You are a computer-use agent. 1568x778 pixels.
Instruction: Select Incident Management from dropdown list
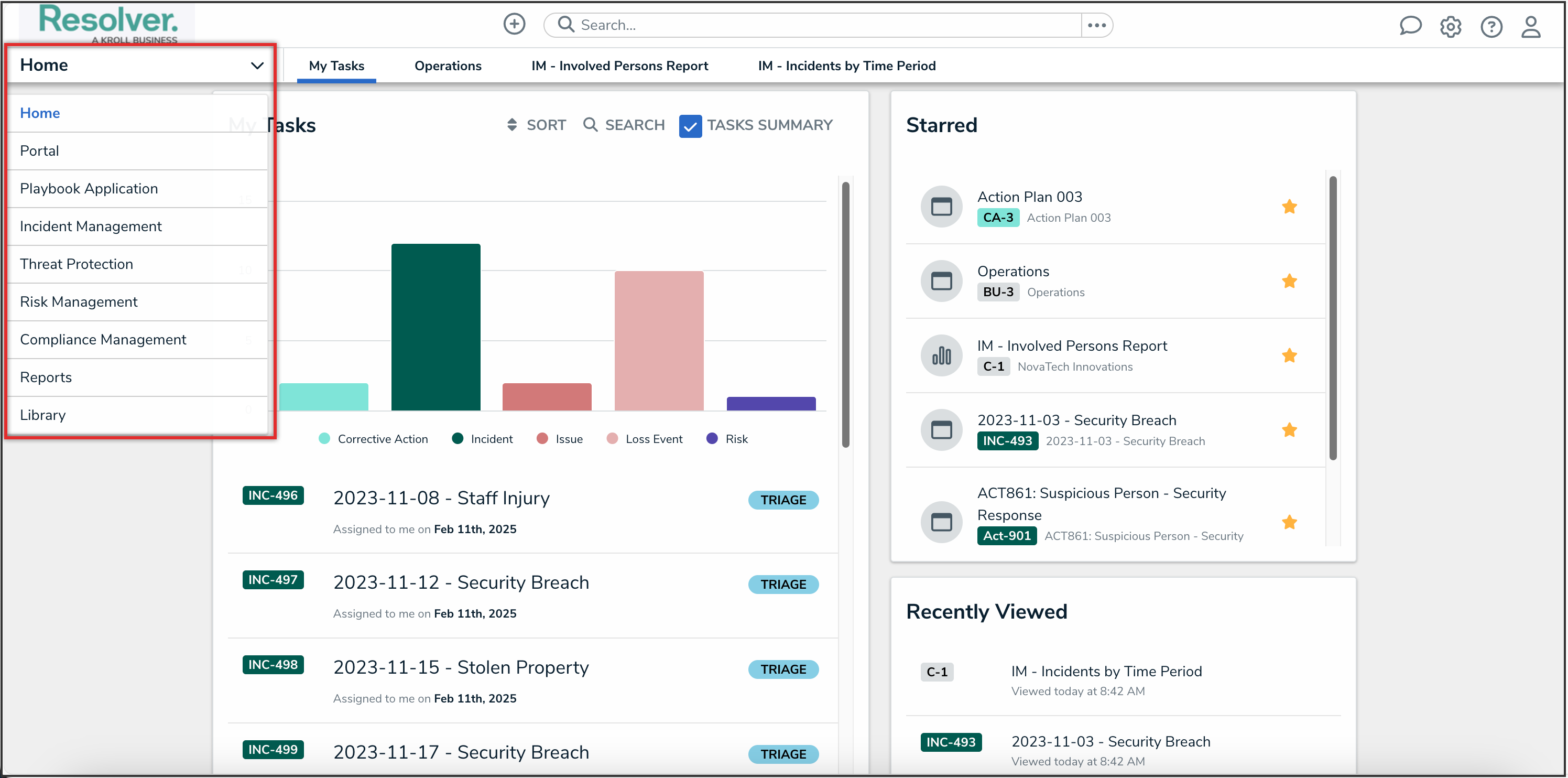[91, 226]
